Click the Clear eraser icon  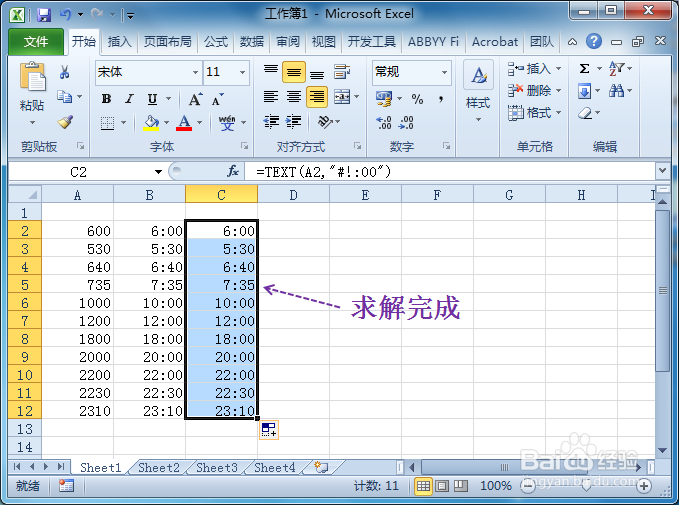click(x=585, y=113)
